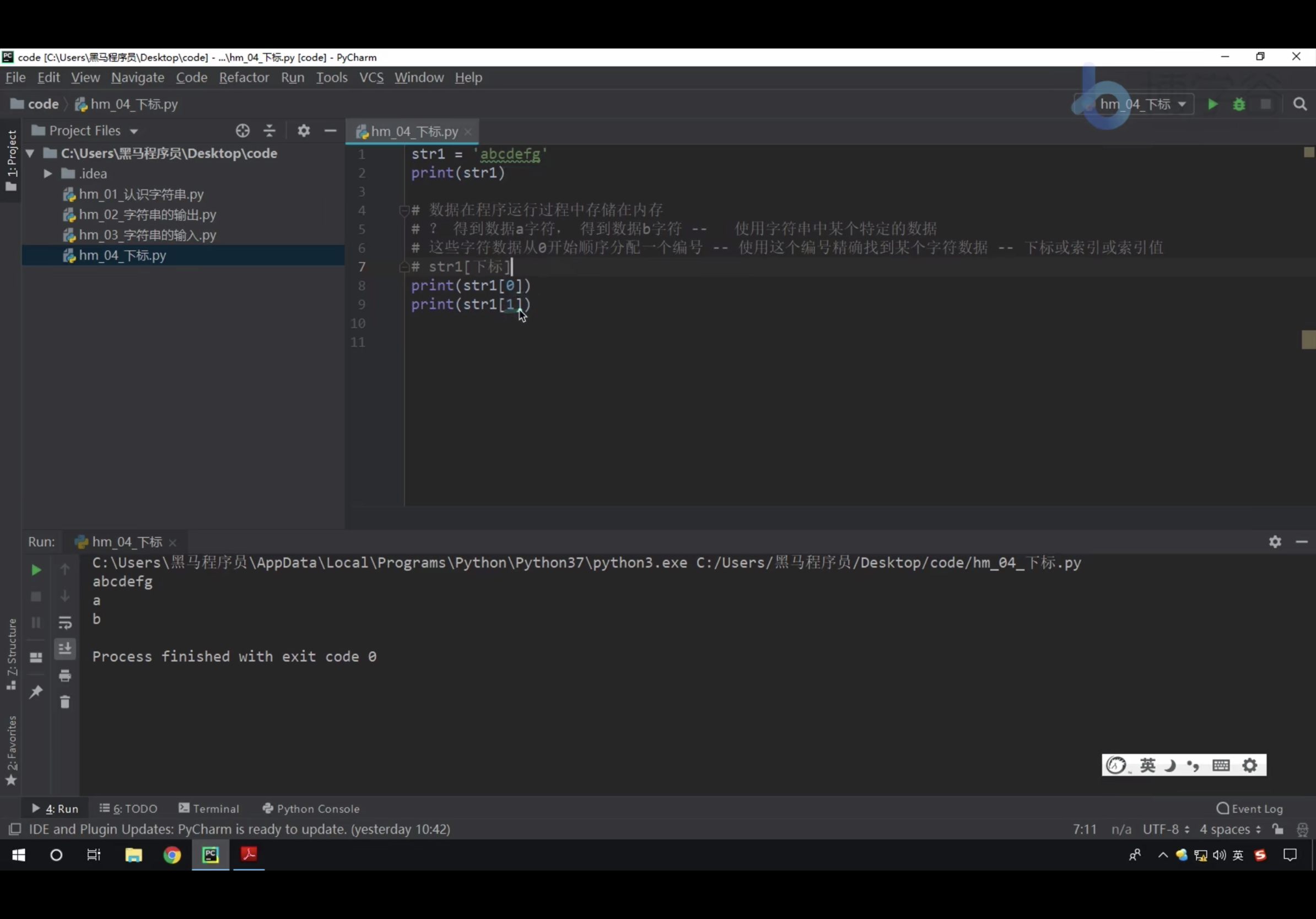Screen dimensions: 1316x919
Task: Expand the .idea folder
Action: (x=48, y=174)
